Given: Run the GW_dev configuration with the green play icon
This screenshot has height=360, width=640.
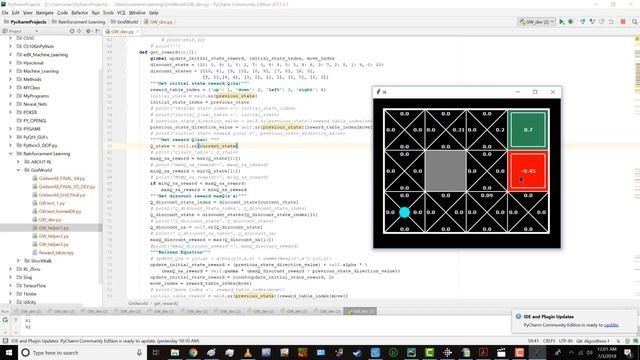Looking at the screenshot, I should [x=562, y=22].
